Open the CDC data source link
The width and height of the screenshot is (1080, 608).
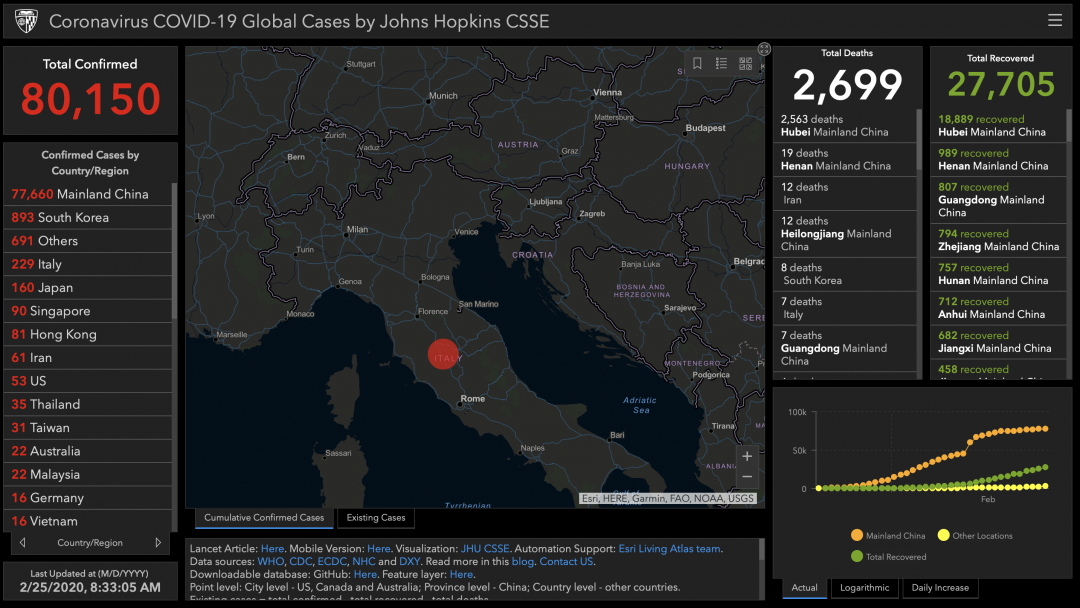coord(300,562)
